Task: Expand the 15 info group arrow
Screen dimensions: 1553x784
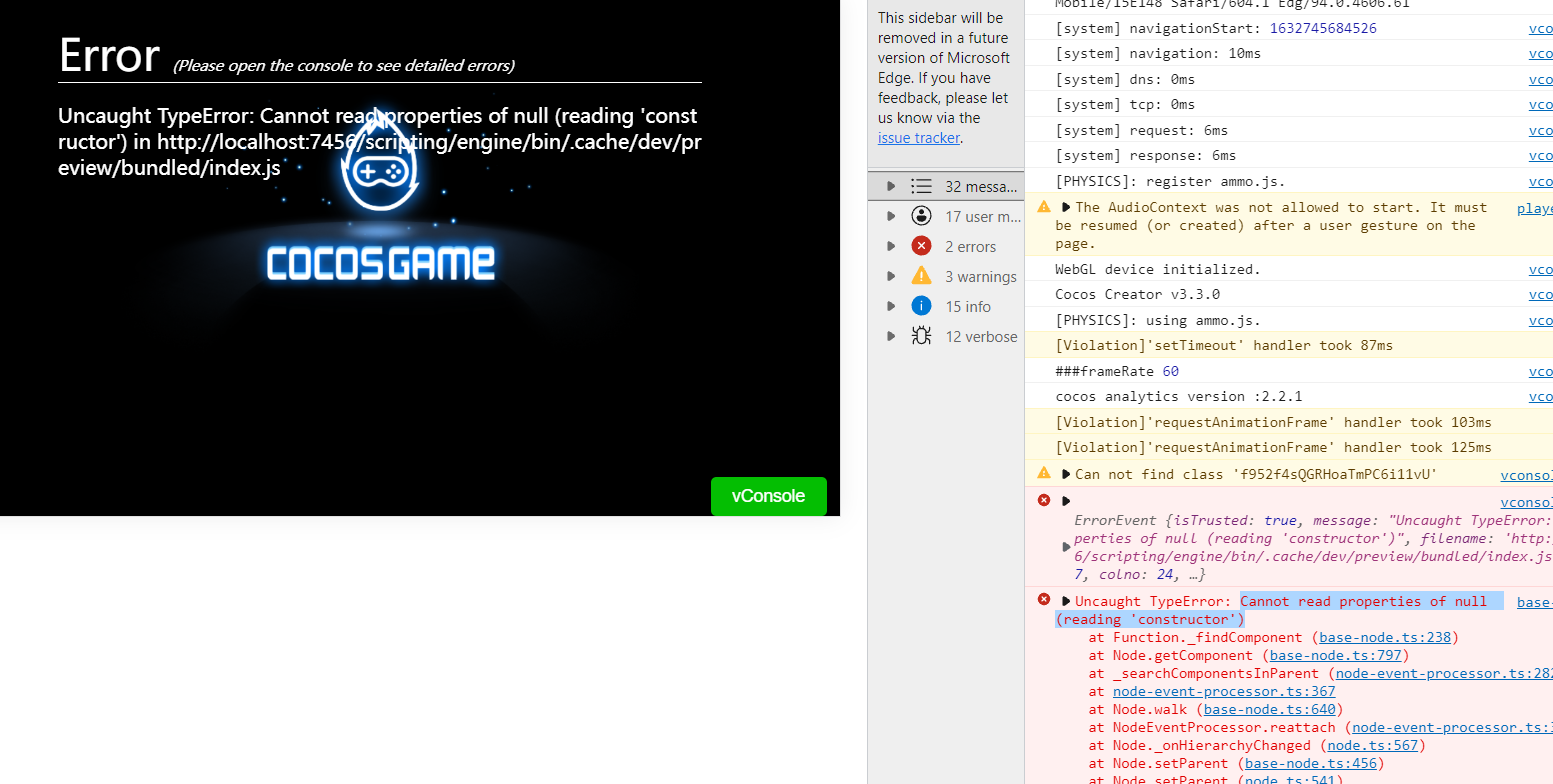Action: pos(891,306)
